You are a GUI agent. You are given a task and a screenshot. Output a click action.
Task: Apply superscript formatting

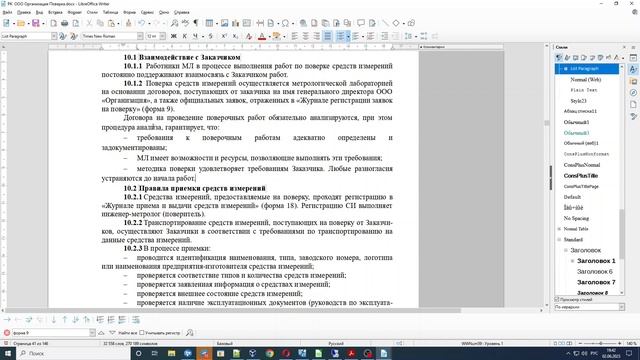point(224,36)
